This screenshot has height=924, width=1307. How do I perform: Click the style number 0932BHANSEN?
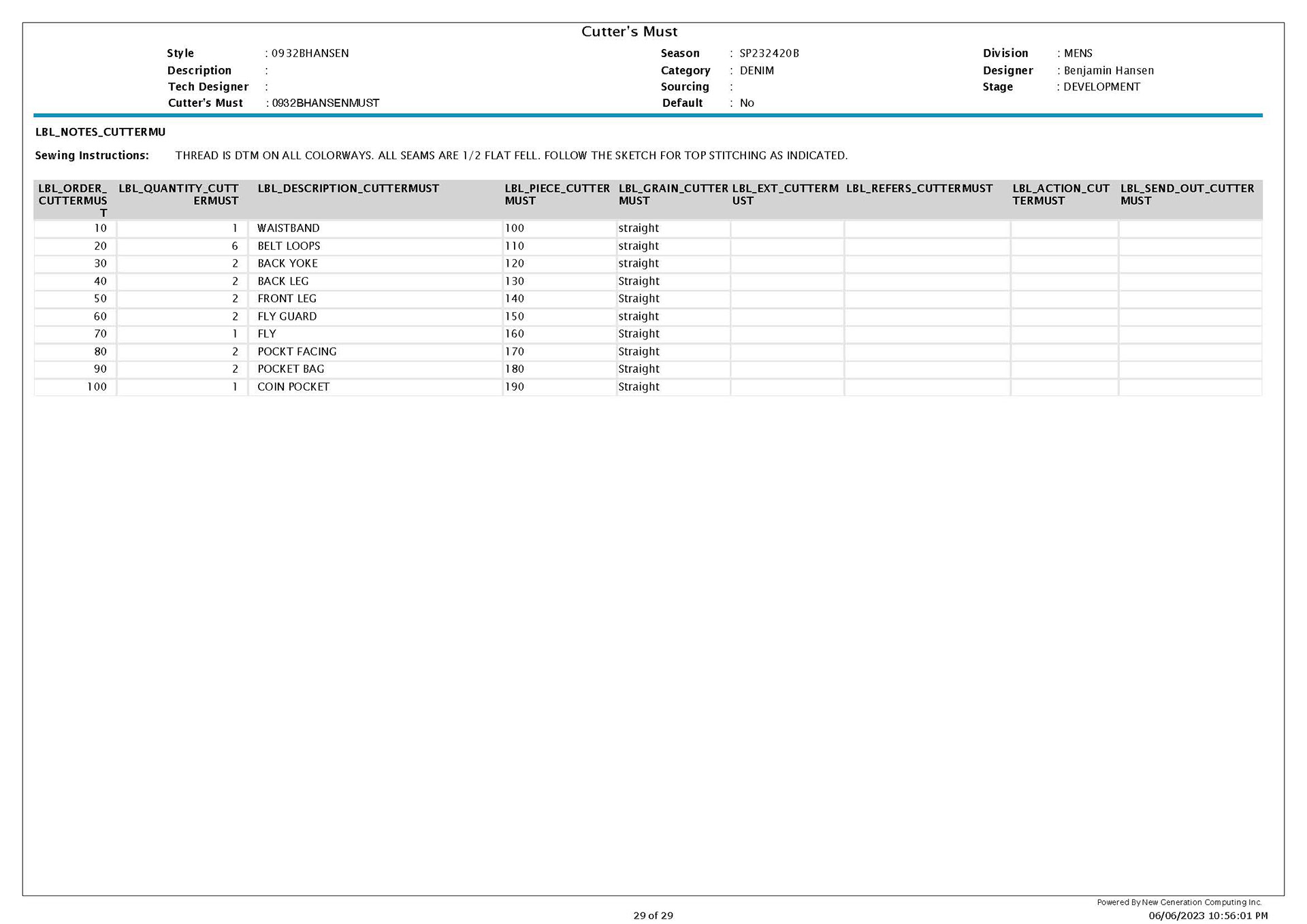click(310, 53)
